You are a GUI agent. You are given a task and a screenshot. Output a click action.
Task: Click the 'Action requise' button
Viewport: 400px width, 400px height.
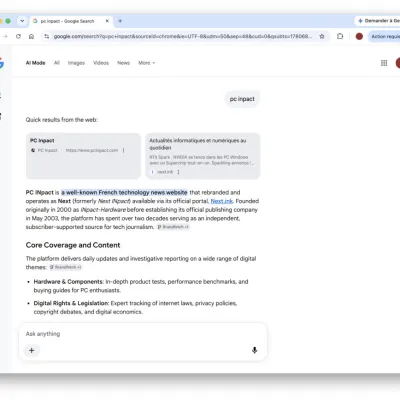point(384,36)
